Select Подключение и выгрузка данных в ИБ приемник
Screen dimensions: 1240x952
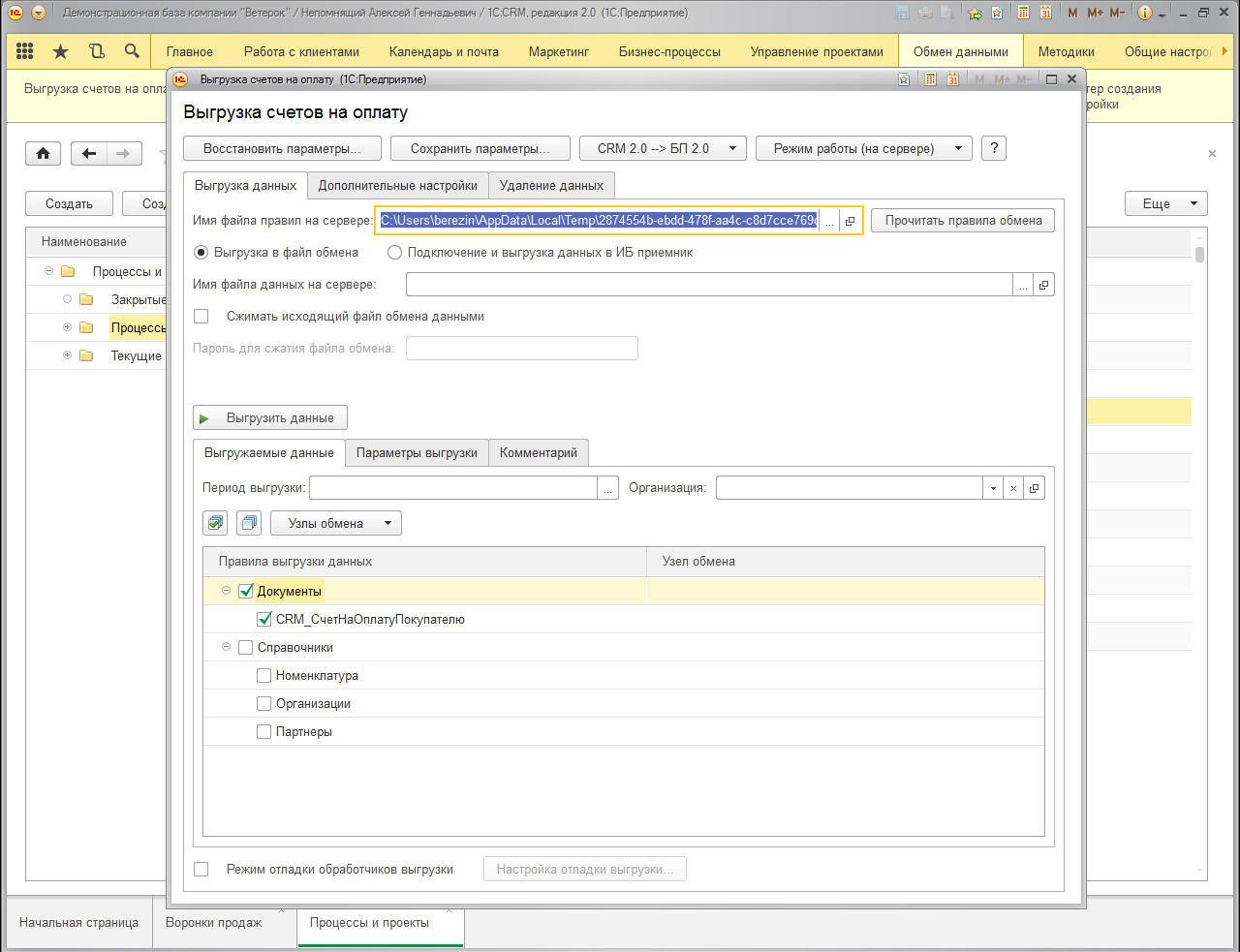click(394, 252)
